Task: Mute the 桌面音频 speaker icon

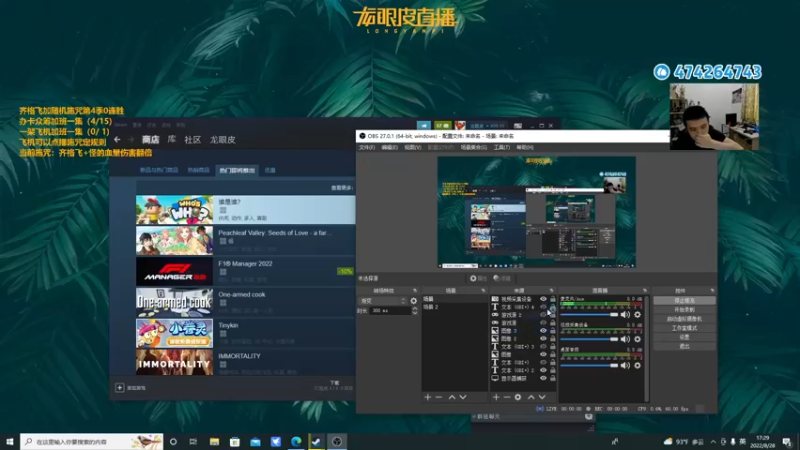Action: 626,365
